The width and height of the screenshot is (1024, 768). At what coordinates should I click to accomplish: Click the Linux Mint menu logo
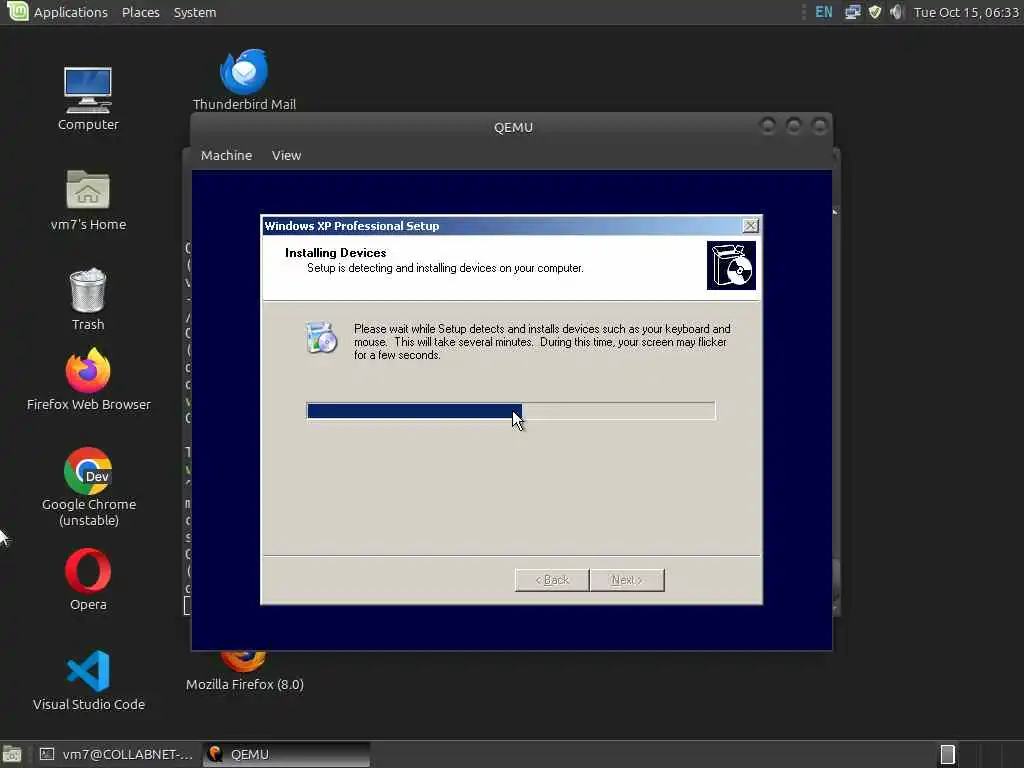17,11
